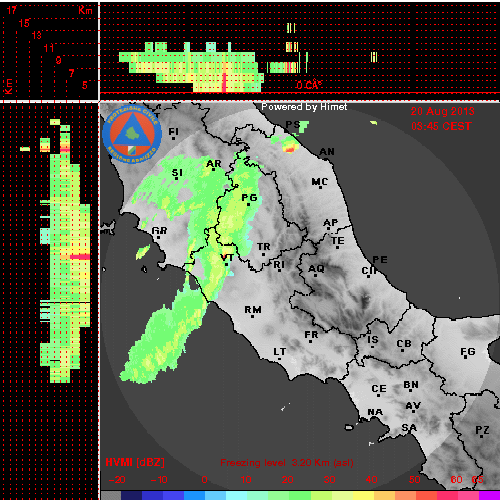Click the -10 value on the dBZ scale
Screen dimensions: 500x500
159,480
